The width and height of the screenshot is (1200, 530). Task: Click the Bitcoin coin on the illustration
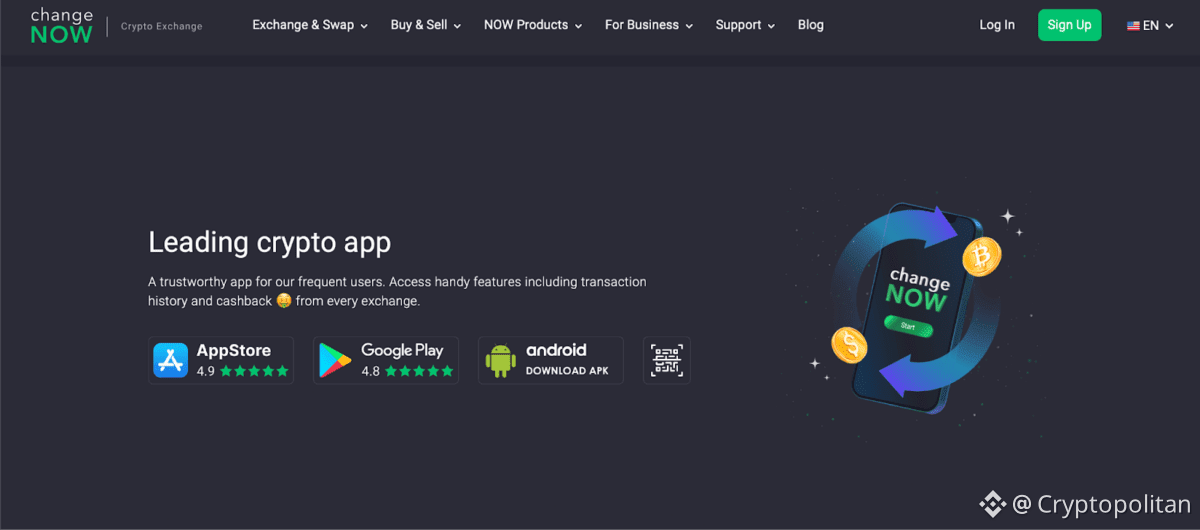981,258
